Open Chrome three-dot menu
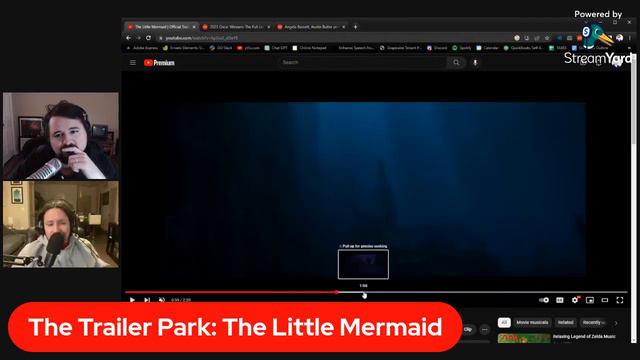Screen dimensions: 640x360 630,38
